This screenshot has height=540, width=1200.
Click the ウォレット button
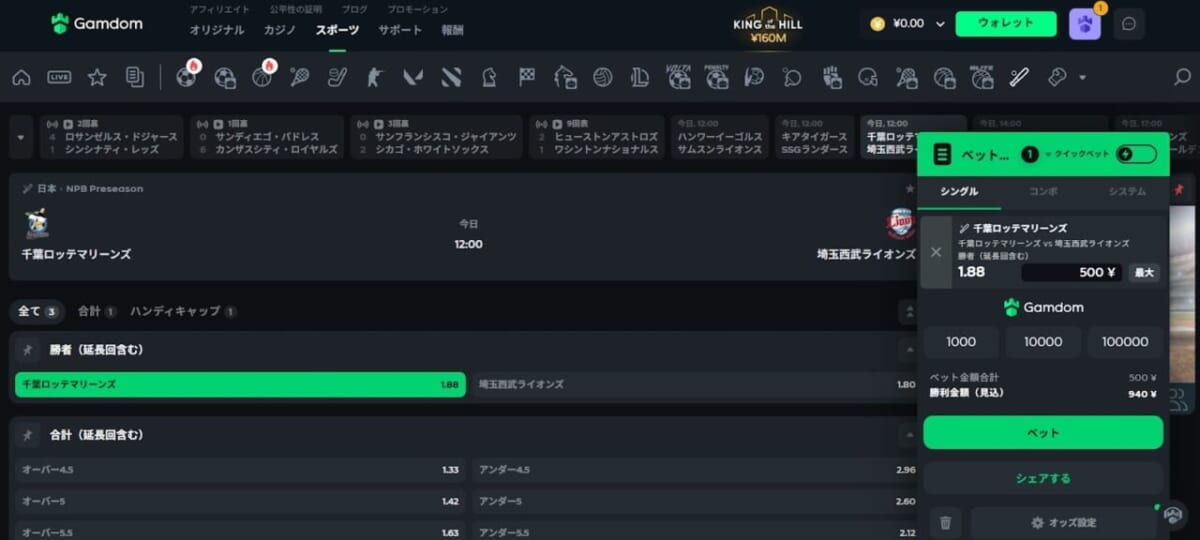1006,24
